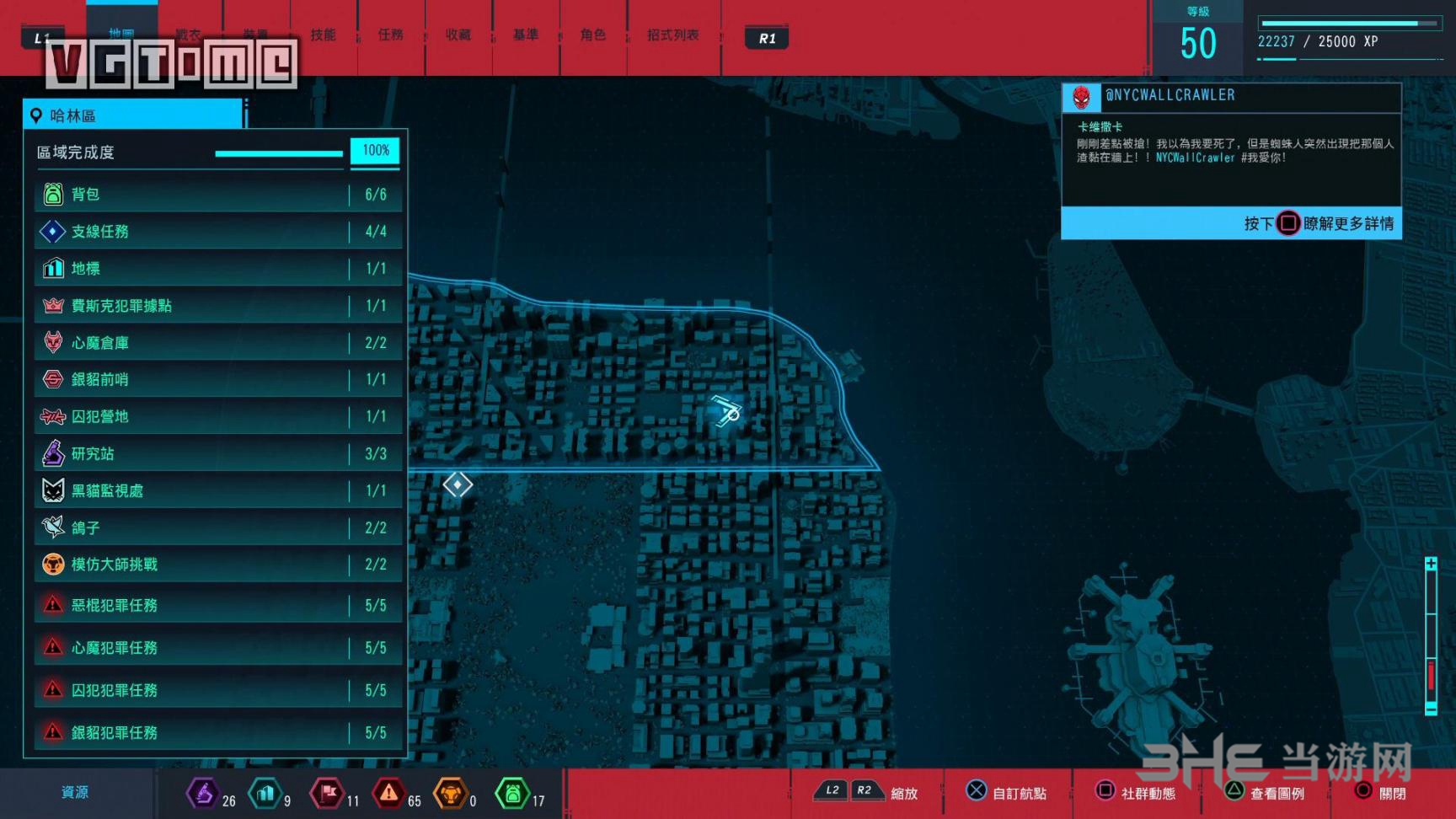Click the map zoom level slider
Screen dimensions: 1456x819
click(x=1431, y=636)
